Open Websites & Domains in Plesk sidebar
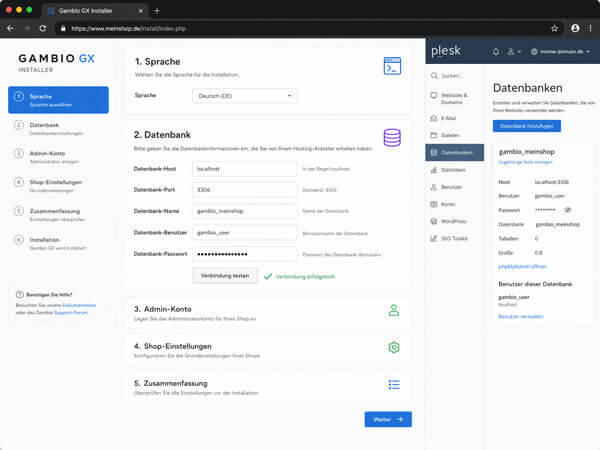600x450 pixels. coord(454,98)
